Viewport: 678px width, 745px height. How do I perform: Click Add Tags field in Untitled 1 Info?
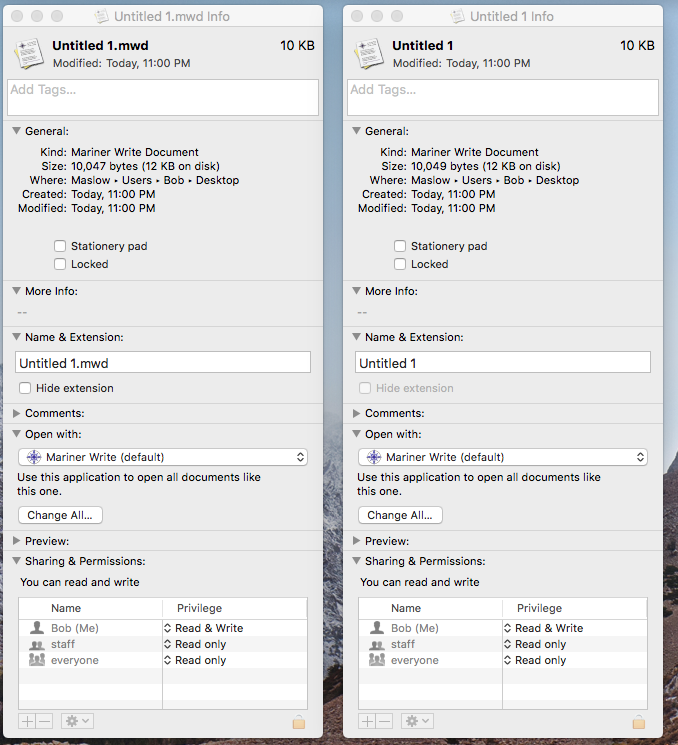503,97
